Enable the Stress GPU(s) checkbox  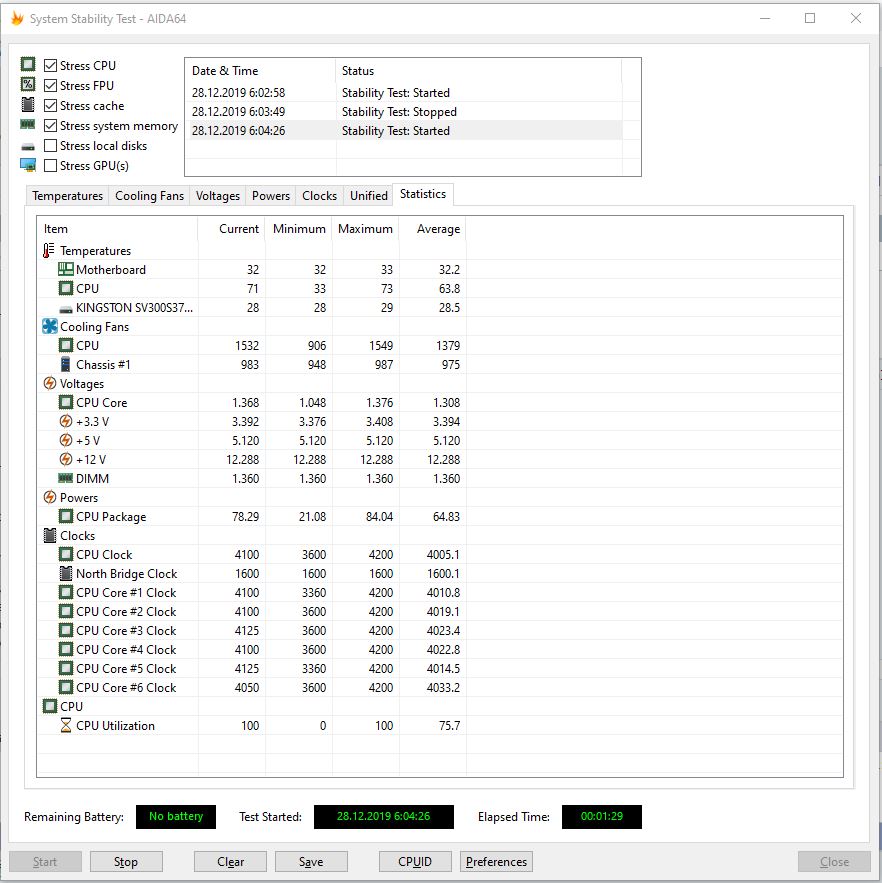click(x=50, y=166)
